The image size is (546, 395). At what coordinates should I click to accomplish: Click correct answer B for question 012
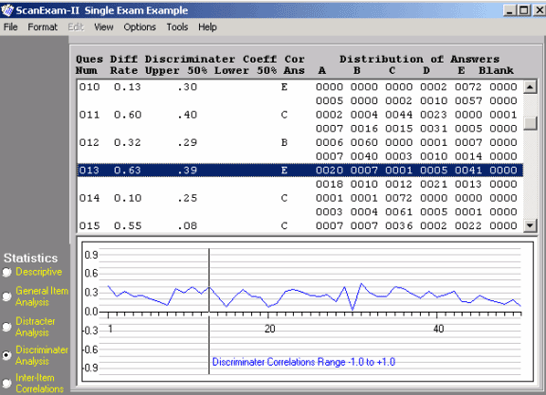(x=284, y=142)
